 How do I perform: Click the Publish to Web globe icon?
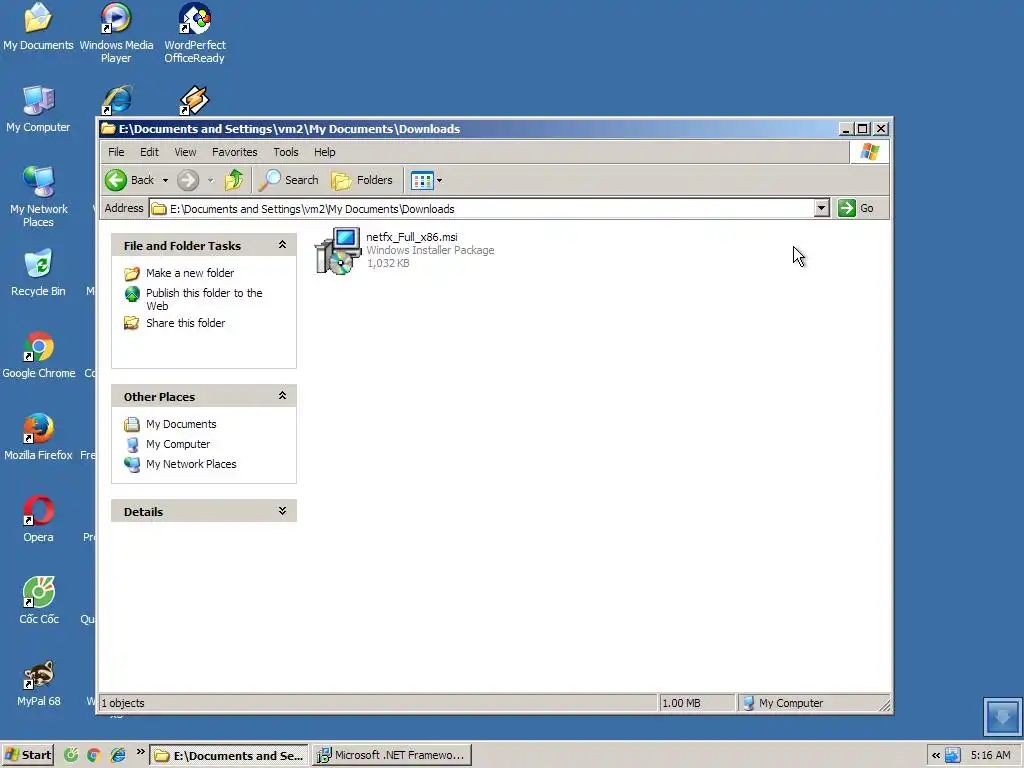pyautogui.click(x=132, y=294)
